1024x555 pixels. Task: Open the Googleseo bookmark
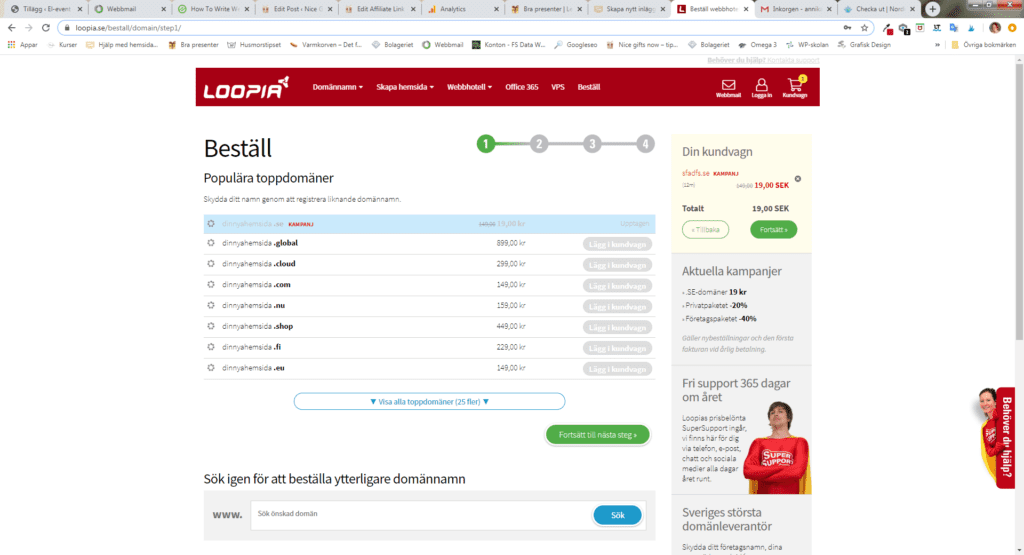point(575,45)
